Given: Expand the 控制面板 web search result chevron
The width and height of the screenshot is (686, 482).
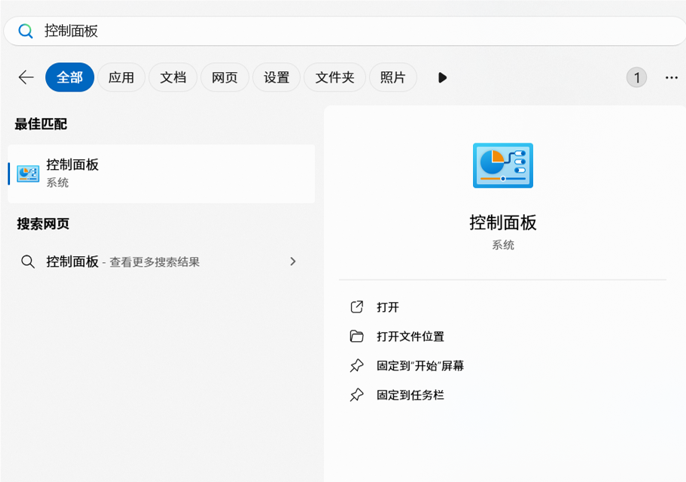Looking at the screenshot, I should [x=293, y=262].
